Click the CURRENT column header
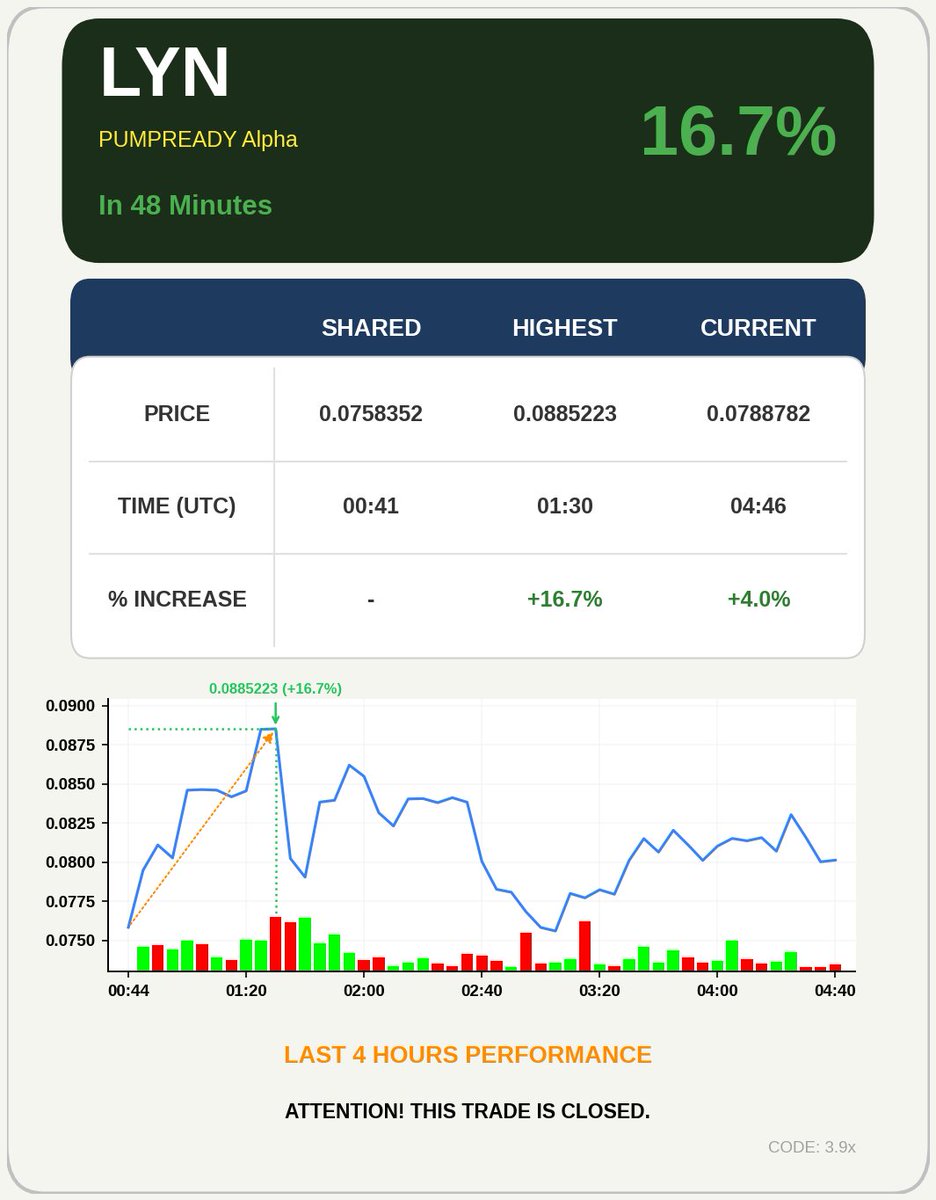This screenshot has width=936, height=1200. tap(758, 328)
